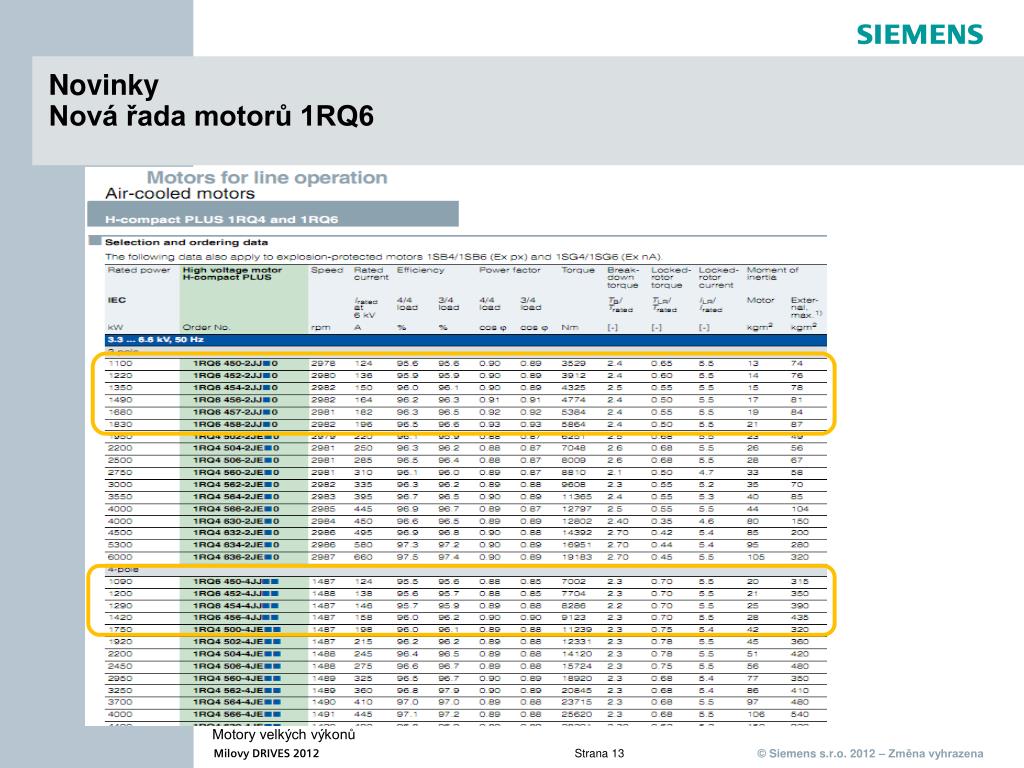The height and width of the screenshot is (768, 1024).
Task: Click the 'Strana 13' page number
Action: click(599, 753)
